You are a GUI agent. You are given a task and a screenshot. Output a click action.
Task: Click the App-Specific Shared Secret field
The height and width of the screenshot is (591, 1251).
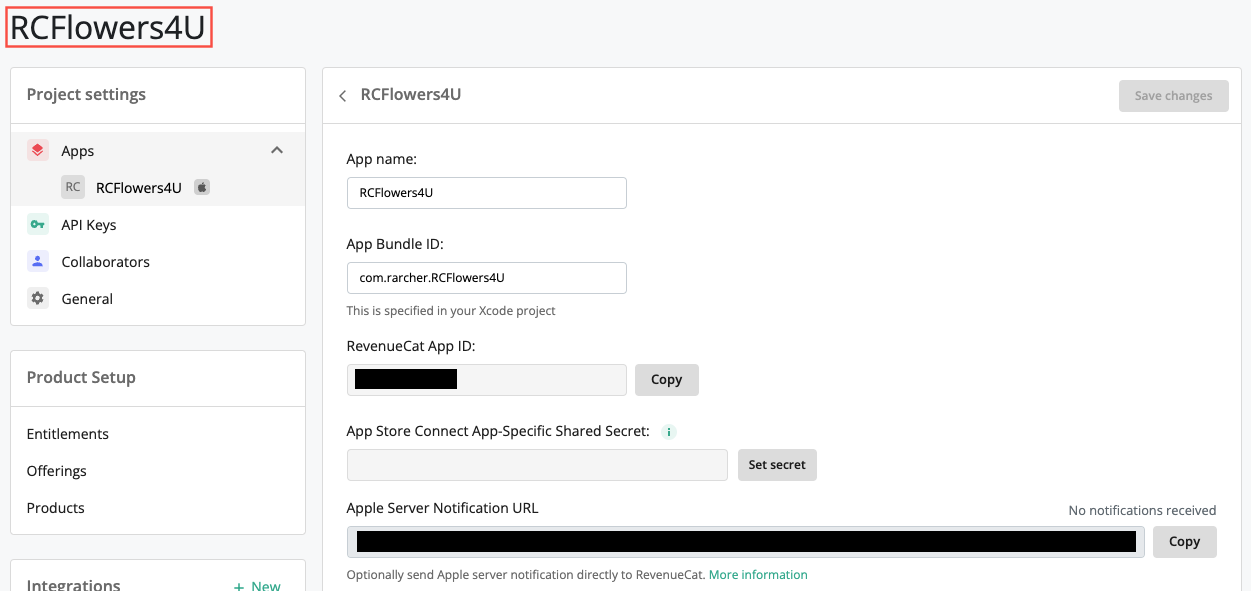[537, 465]
